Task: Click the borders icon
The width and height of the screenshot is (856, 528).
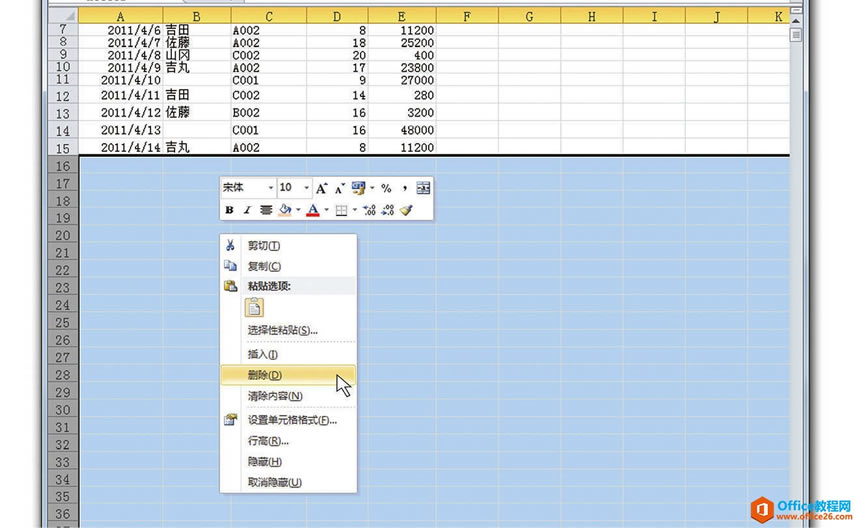Action: point(341,210)
